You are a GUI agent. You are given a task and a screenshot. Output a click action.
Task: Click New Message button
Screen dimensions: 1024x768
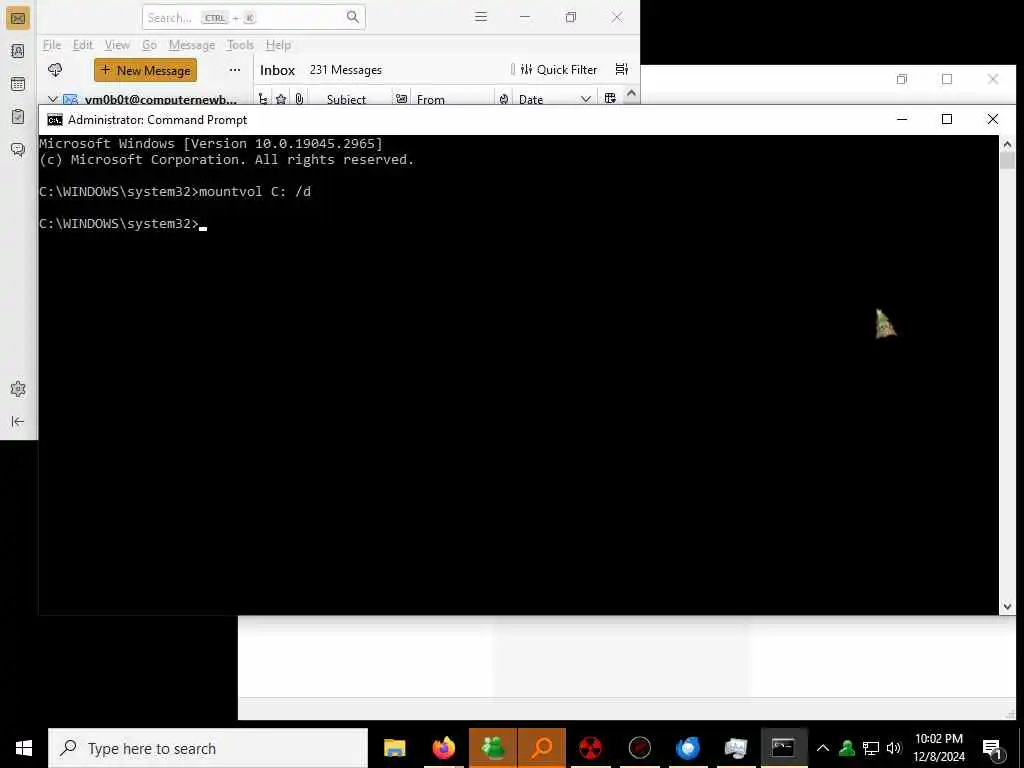tap(146, 70)
